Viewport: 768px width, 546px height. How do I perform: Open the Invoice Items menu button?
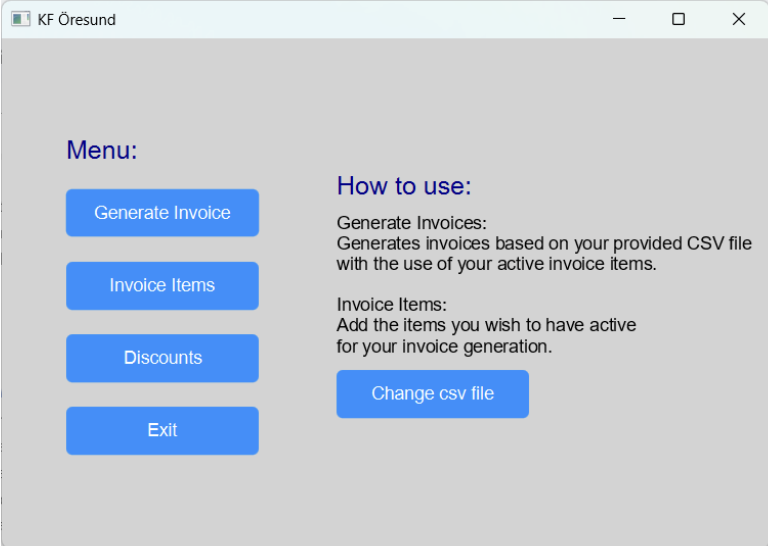pyautogui.click(x=162, y=286)
